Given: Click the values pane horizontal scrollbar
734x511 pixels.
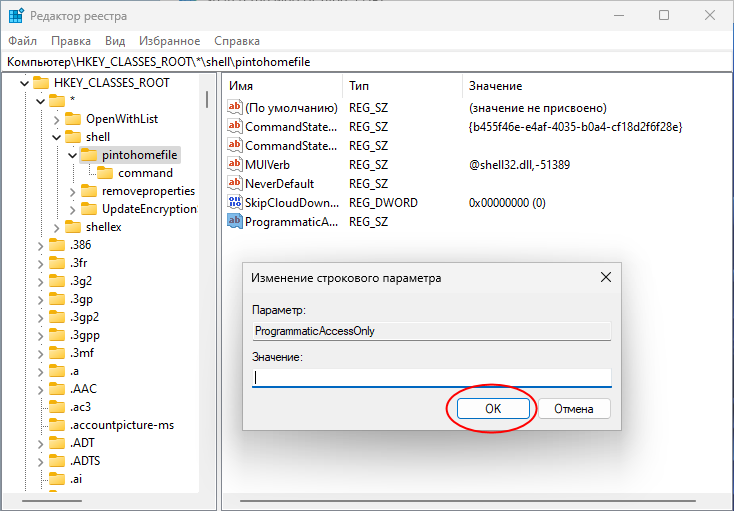Looking at the screenshot, I should coord(467,501).
